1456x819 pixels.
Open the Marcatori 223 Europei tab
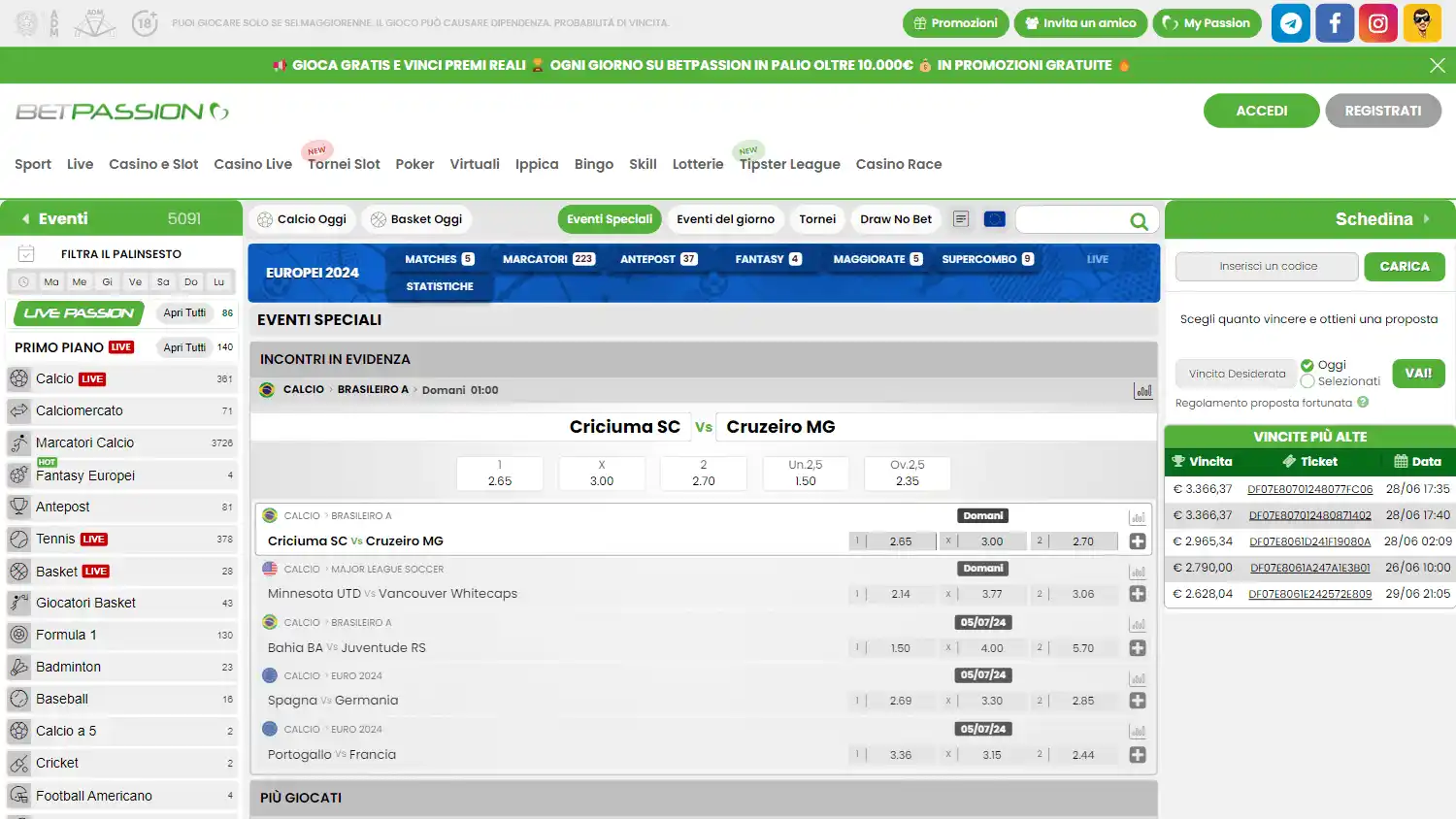click(548, 259)
